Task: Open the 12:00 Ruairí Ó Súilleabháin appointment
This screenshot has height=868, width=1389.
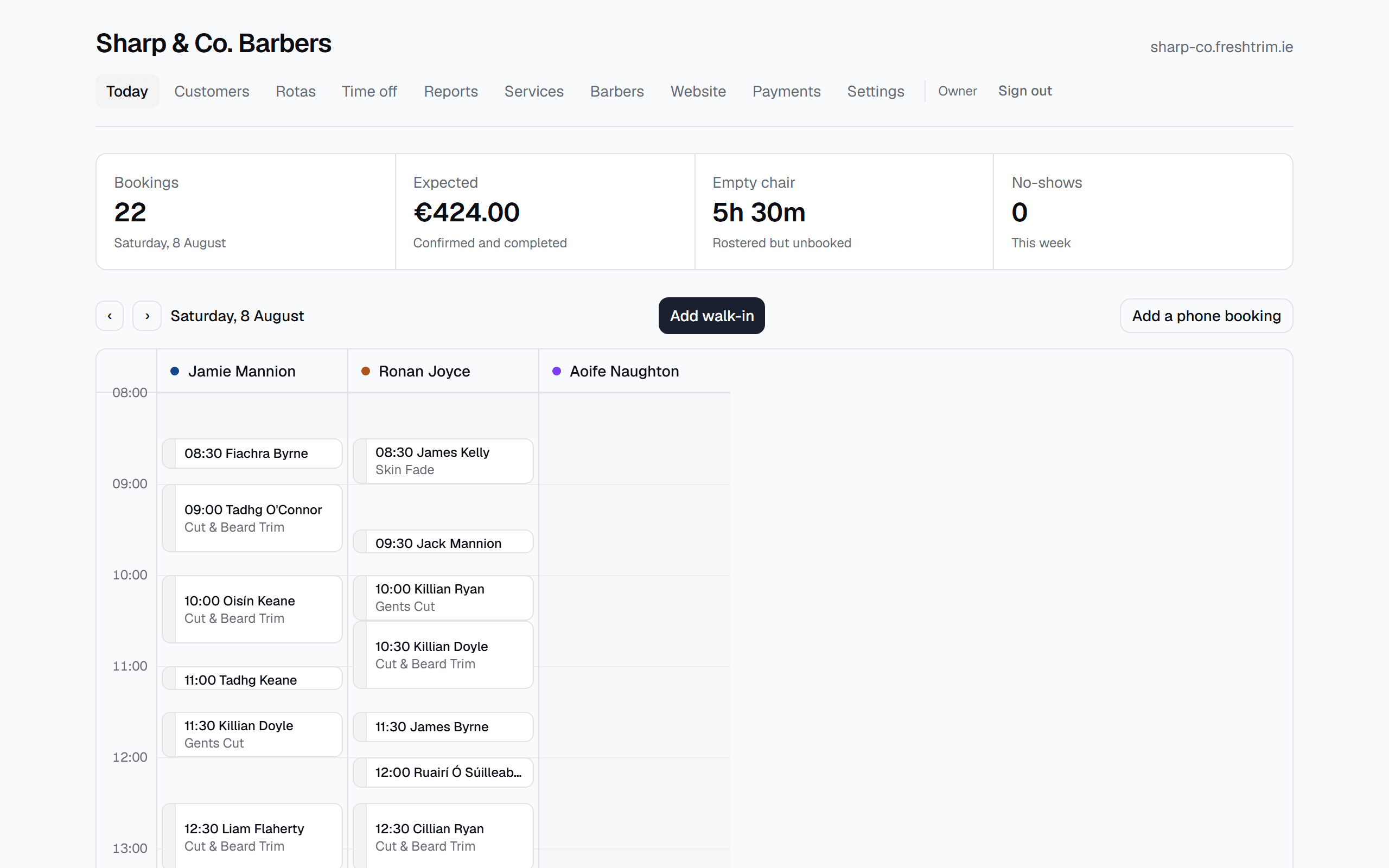Action: [x=443, y=773]
